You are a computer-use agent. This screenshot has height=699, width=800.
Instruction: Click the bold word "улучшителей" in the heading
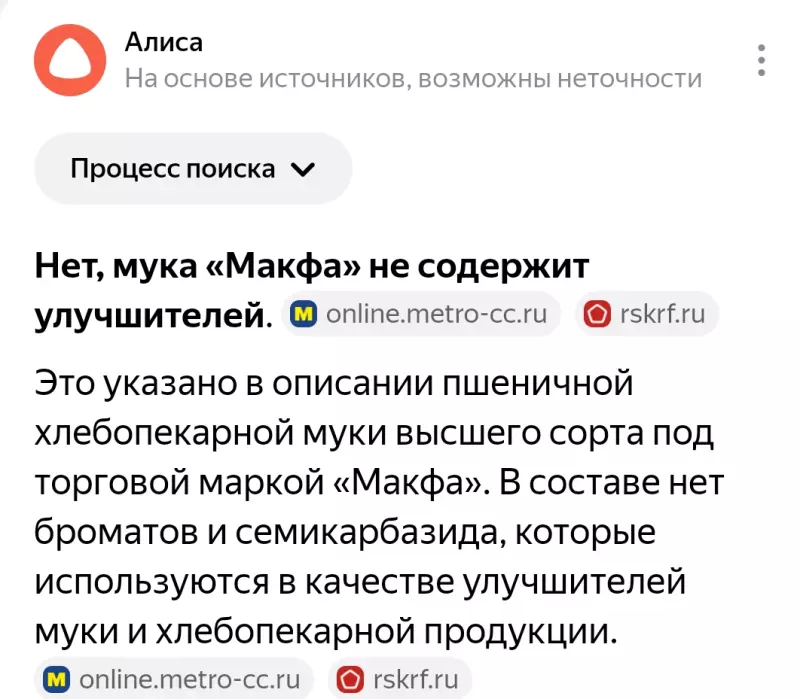pyautogui.click(x=153, y=316)
